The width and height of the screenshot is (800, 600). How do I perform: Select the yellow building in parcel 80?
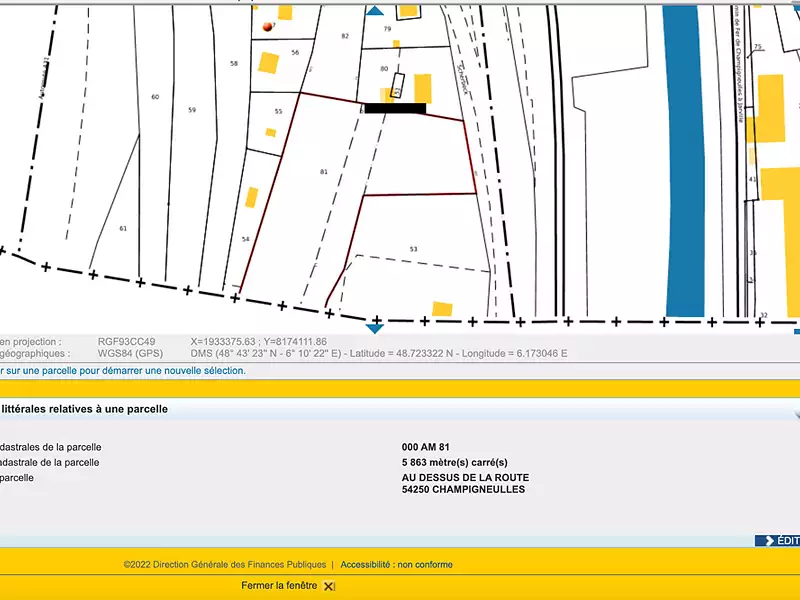pyautogui.click(x=423, y=86)
